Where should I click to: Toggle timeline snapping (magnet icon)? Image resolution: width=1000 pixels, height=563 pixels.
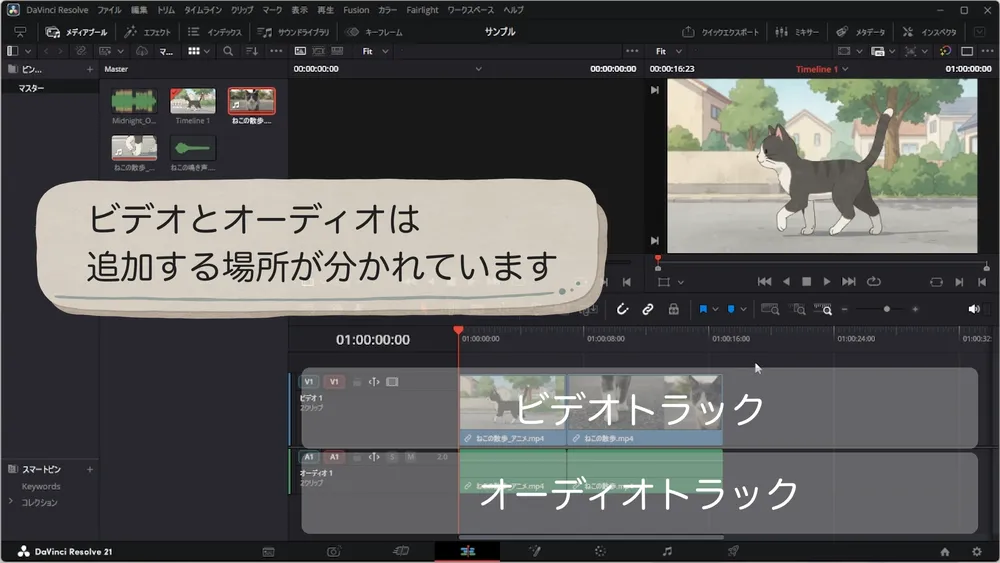(x=622, y=309)
